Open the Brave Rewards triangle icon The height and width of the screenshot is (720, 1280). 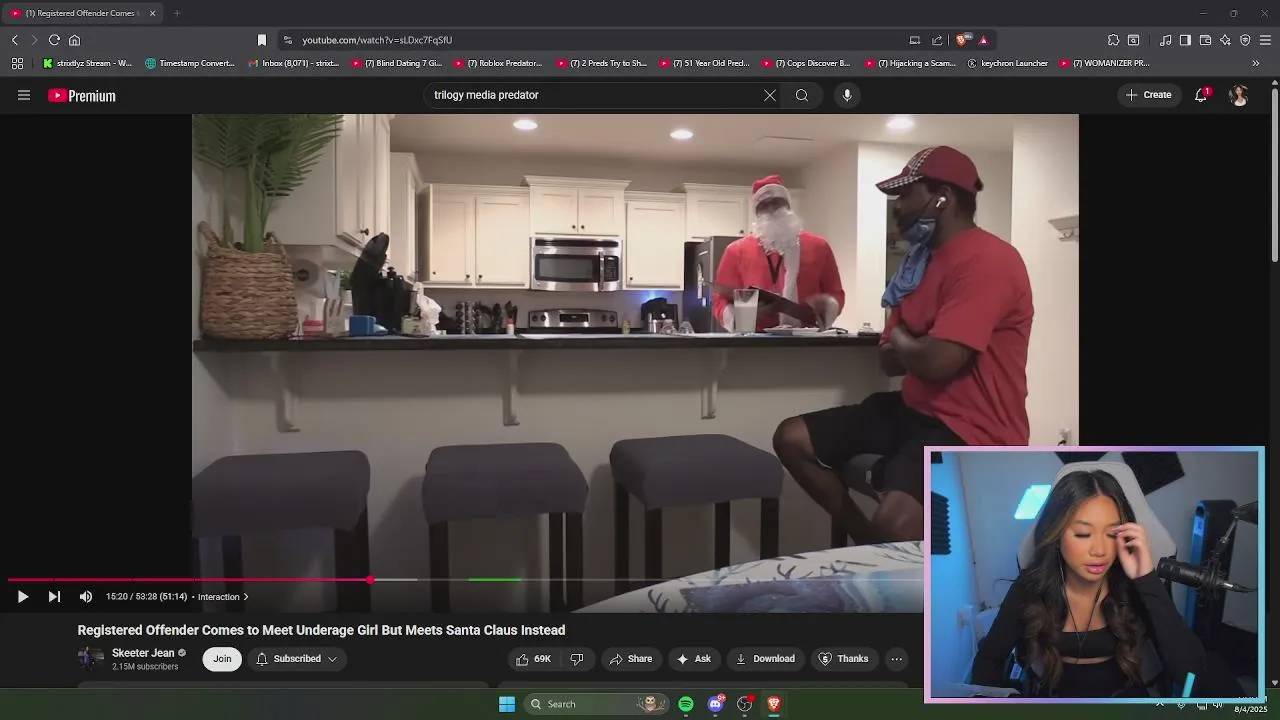pos(983,40)
